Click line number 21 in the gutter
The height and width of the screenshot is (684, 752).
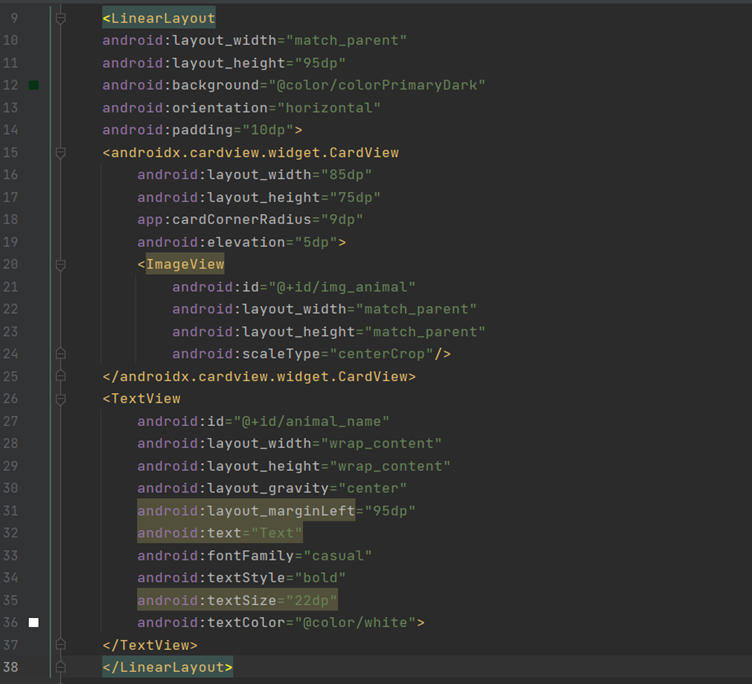tap(10, 287)
